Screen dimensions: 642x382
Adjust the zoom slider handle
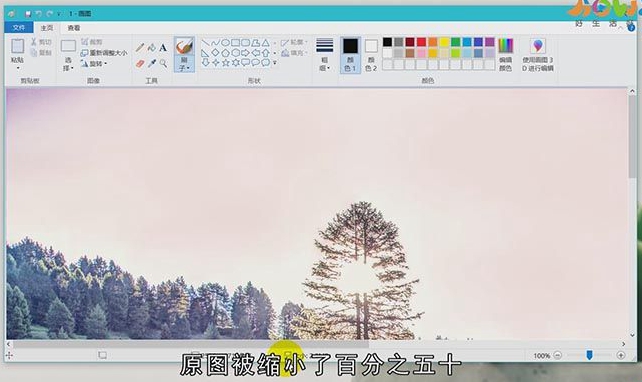click(590, 355)
